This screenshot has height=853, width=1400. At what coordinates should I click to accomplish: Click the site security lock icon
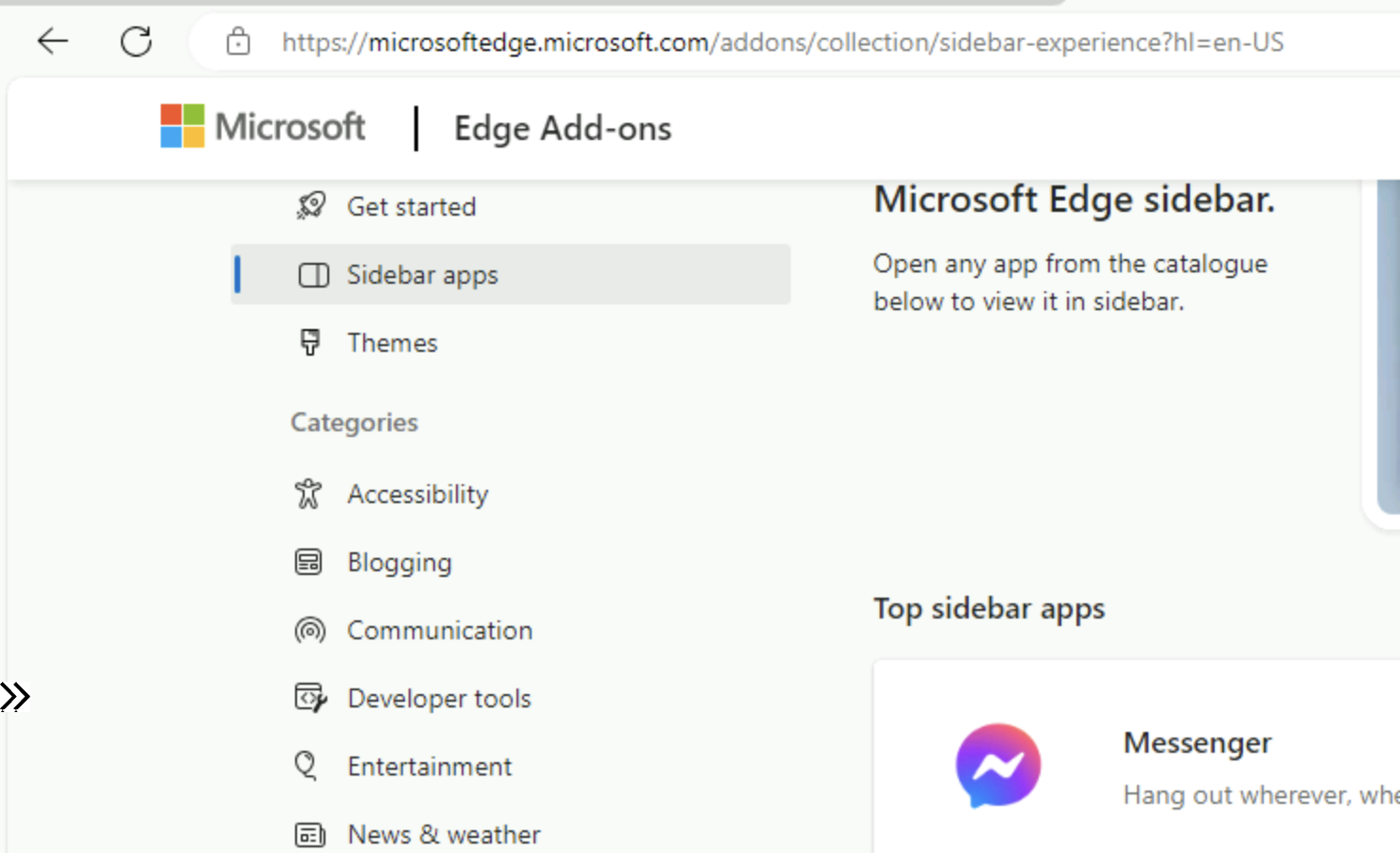click(x=238, y=41)
